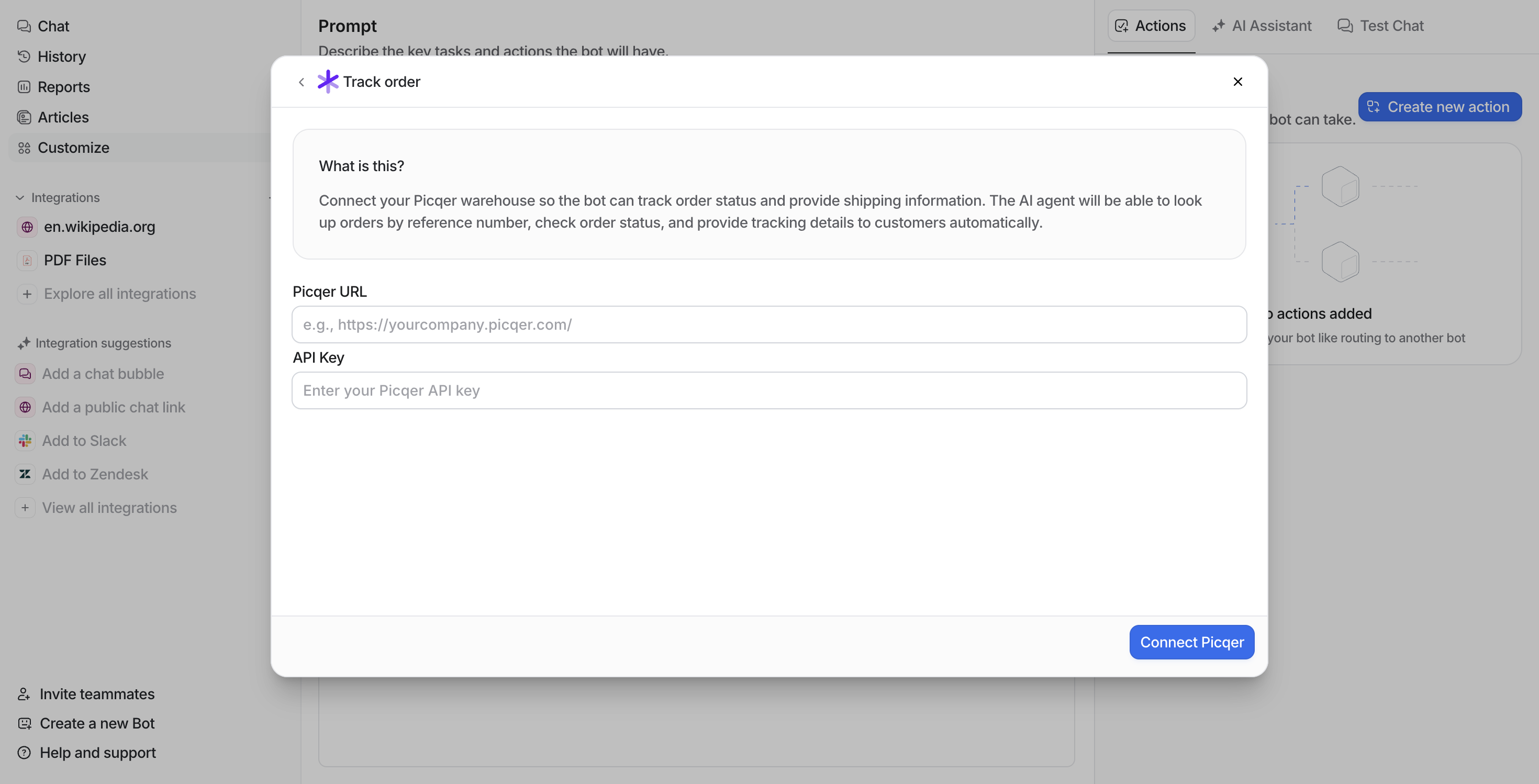Open Reports in the sidebar
The image size is (1539, 784).
point(63,87)
